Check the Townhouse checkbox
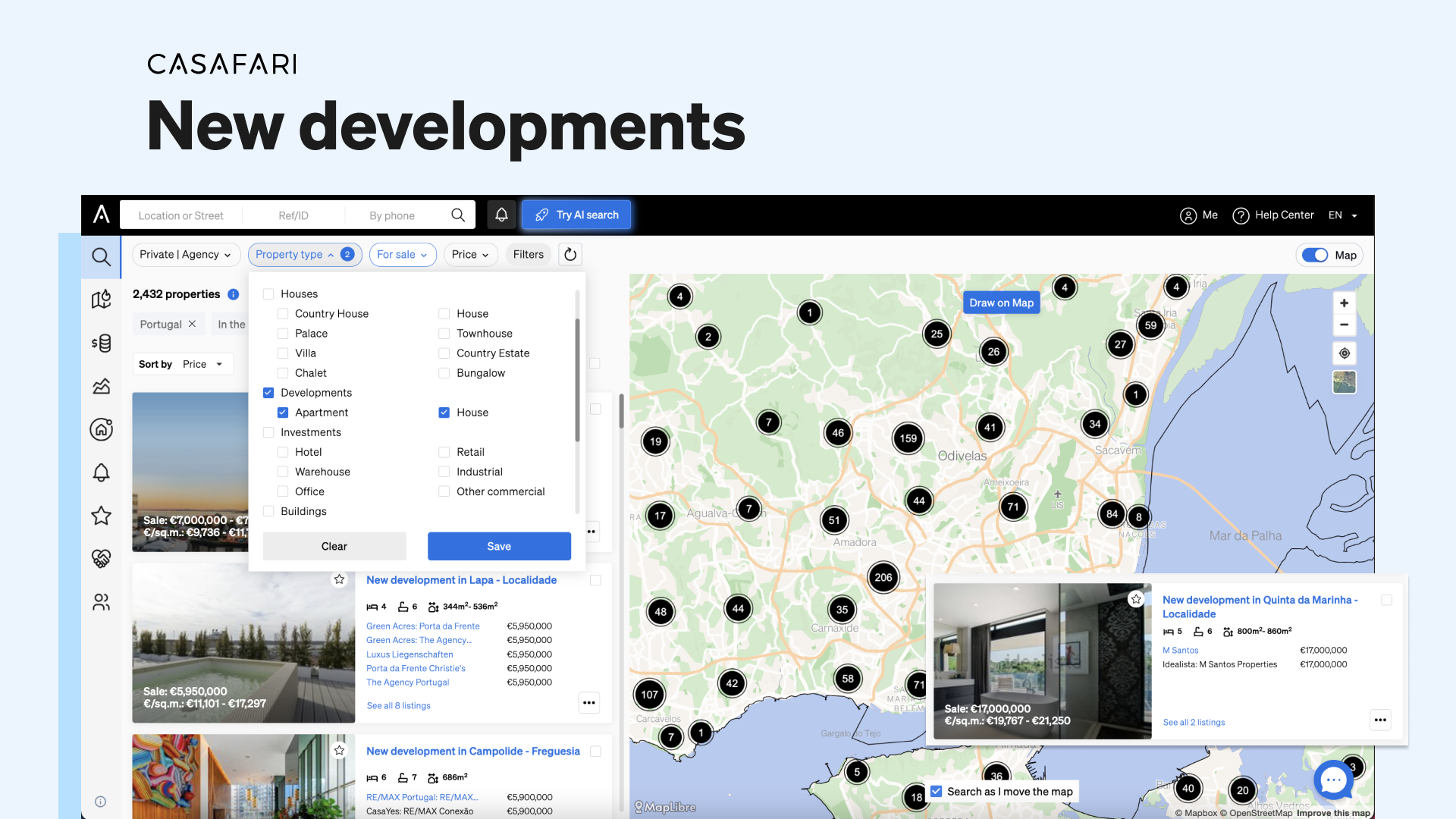The height and width of the screenshot is (819, 1456). pos(444,334)
